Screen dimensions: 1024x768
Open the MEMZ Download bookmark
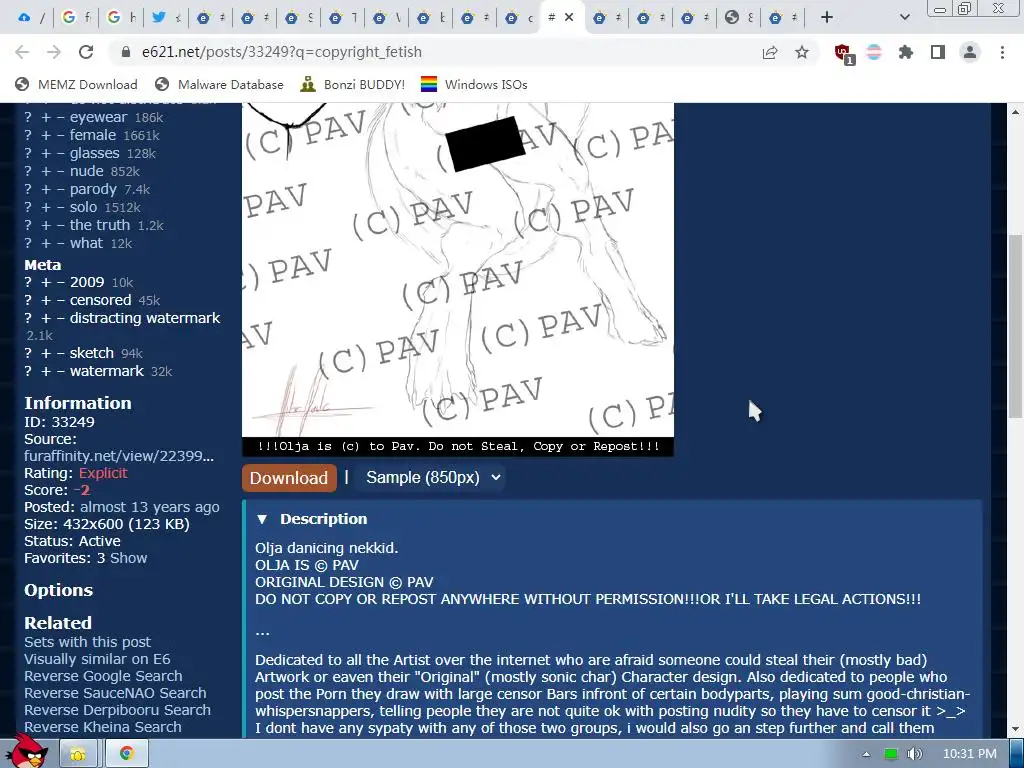click(x=76, y=85)
